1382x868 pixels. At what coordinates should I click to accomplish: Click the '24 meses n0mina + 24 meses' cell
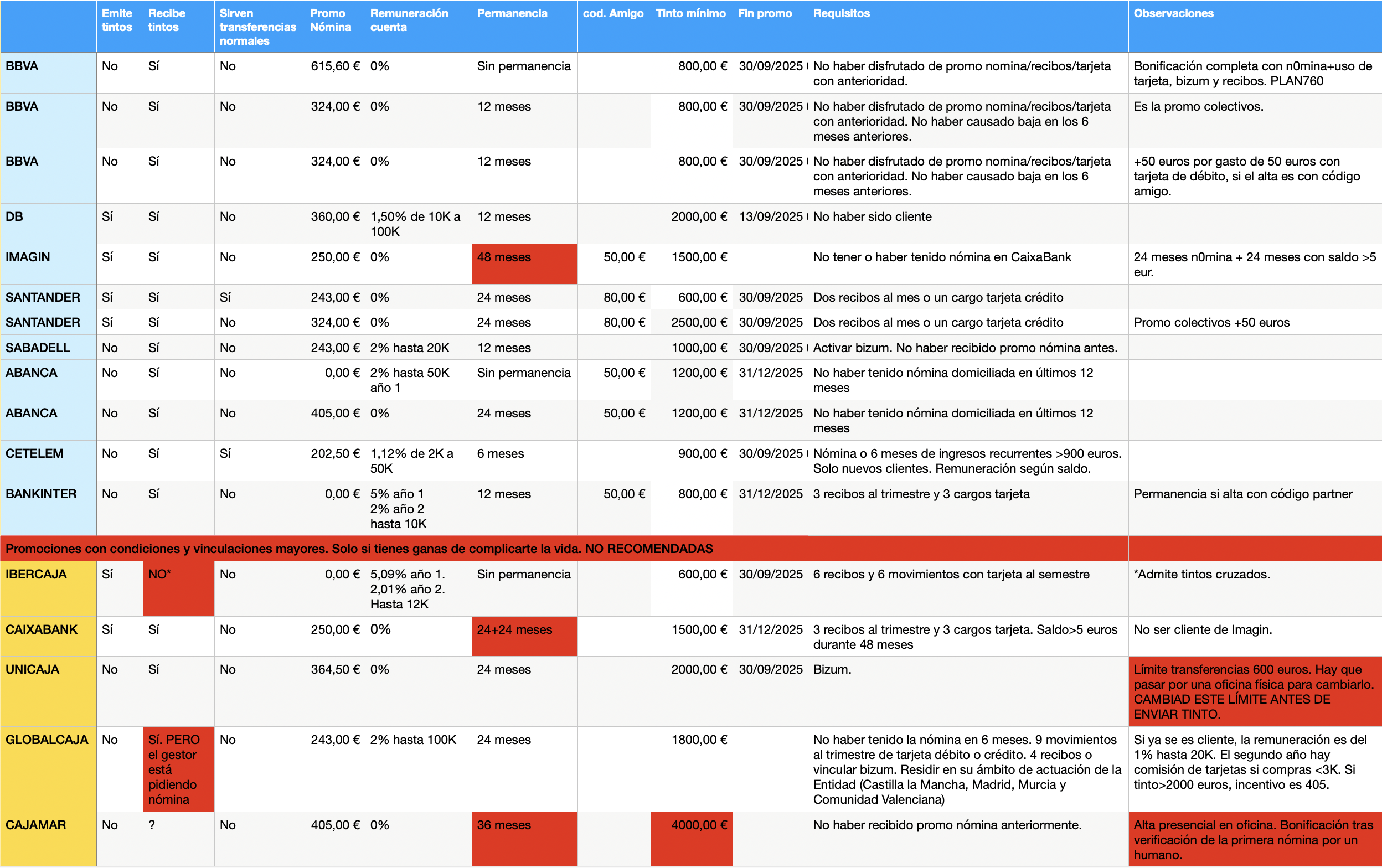coord(1255,264)
